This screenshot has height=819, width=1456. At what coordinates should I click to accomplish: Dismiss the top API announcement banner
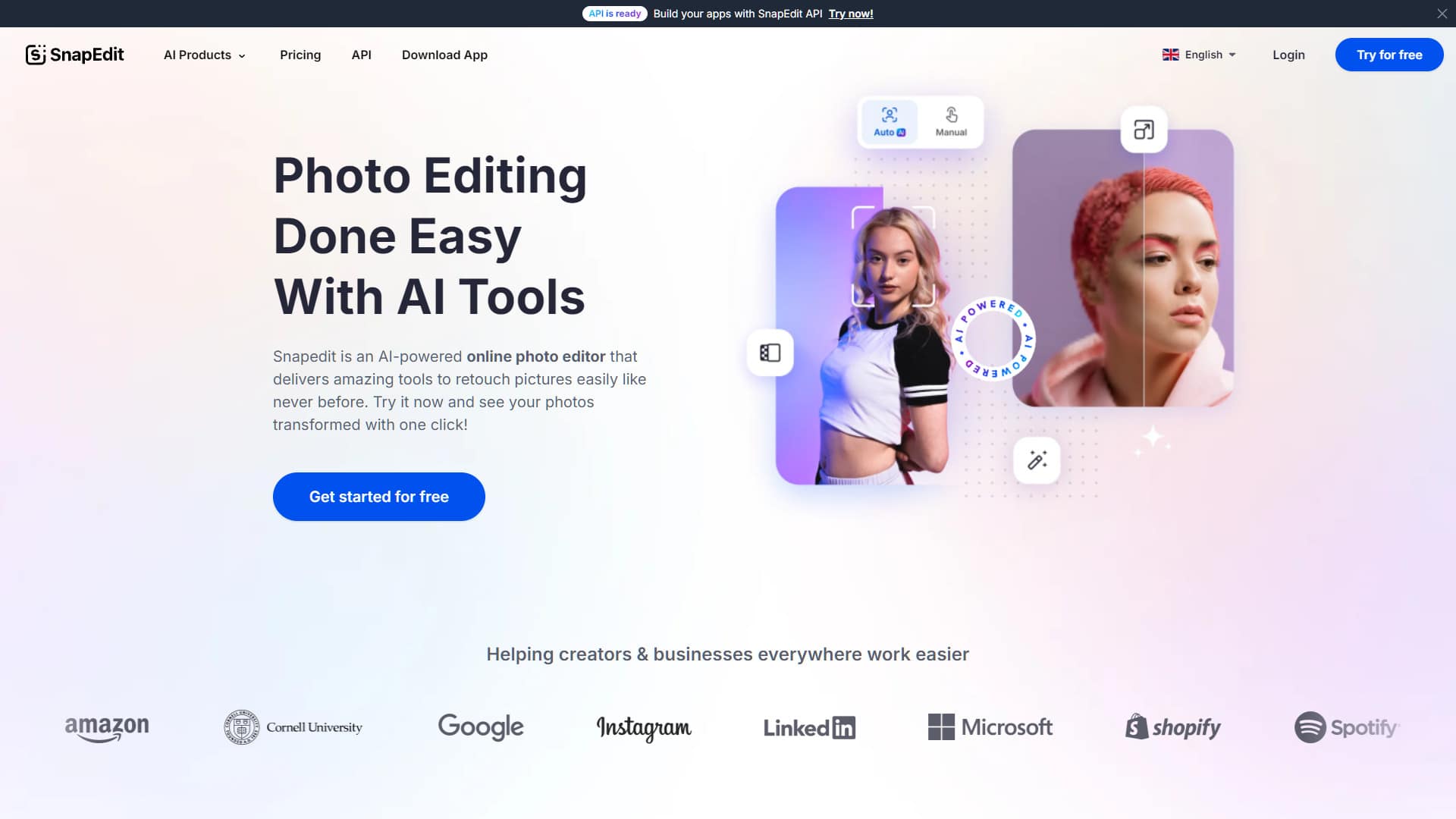click(x=1442, y=14)
